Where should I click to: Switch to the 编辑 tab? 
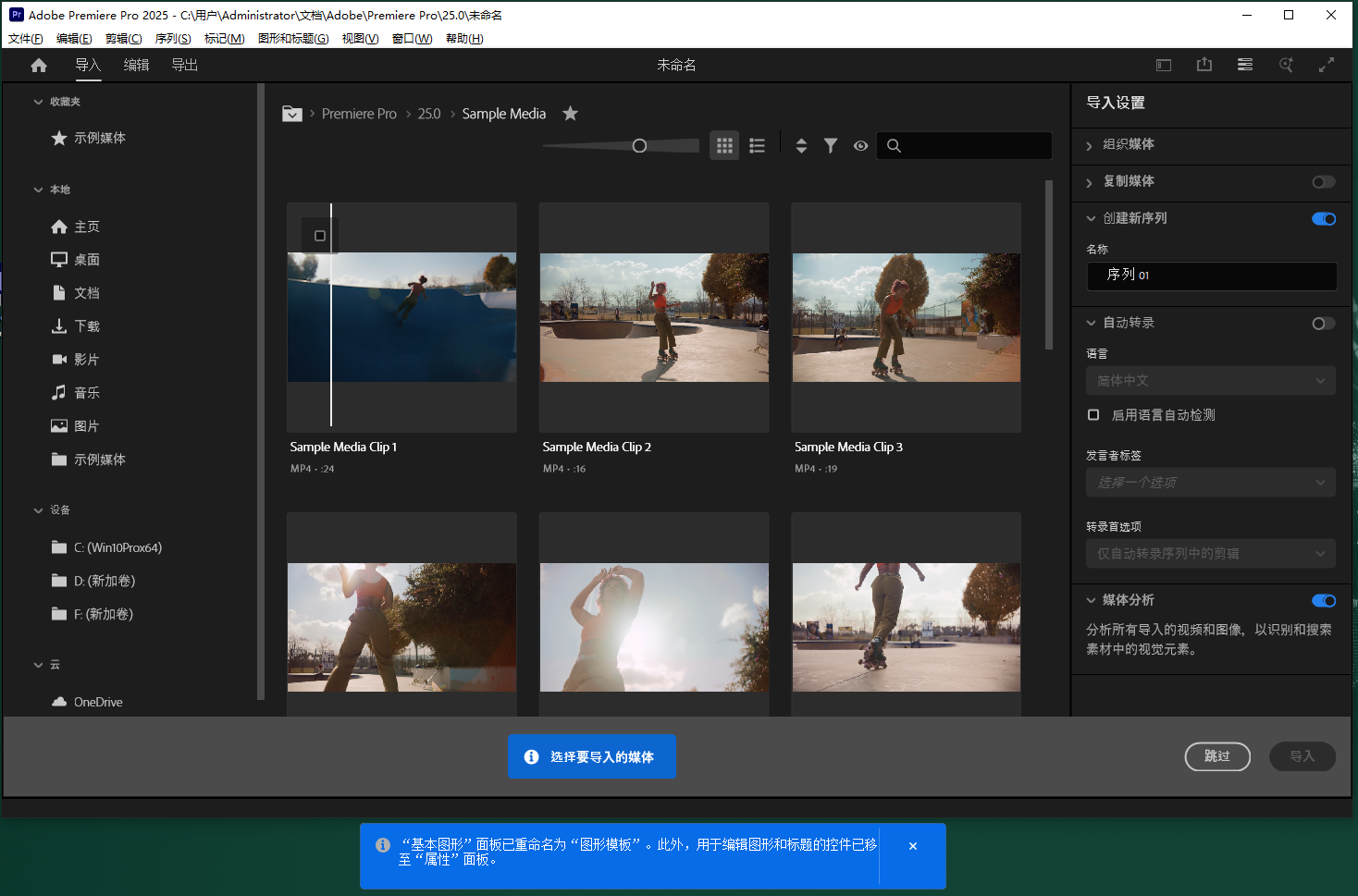coord(136,65)
